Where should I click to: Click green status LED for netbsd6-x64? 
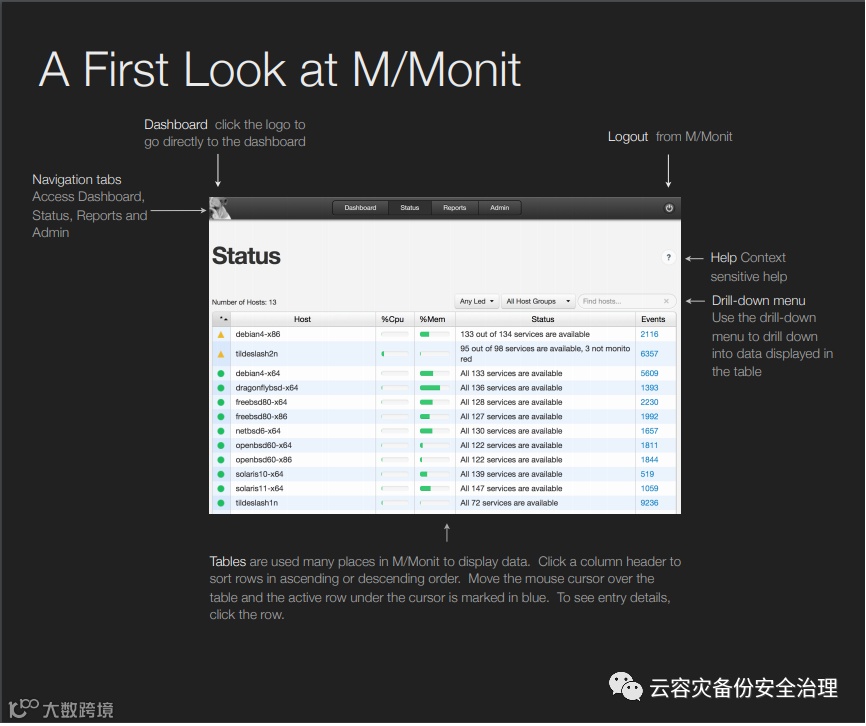coord(221,431)
